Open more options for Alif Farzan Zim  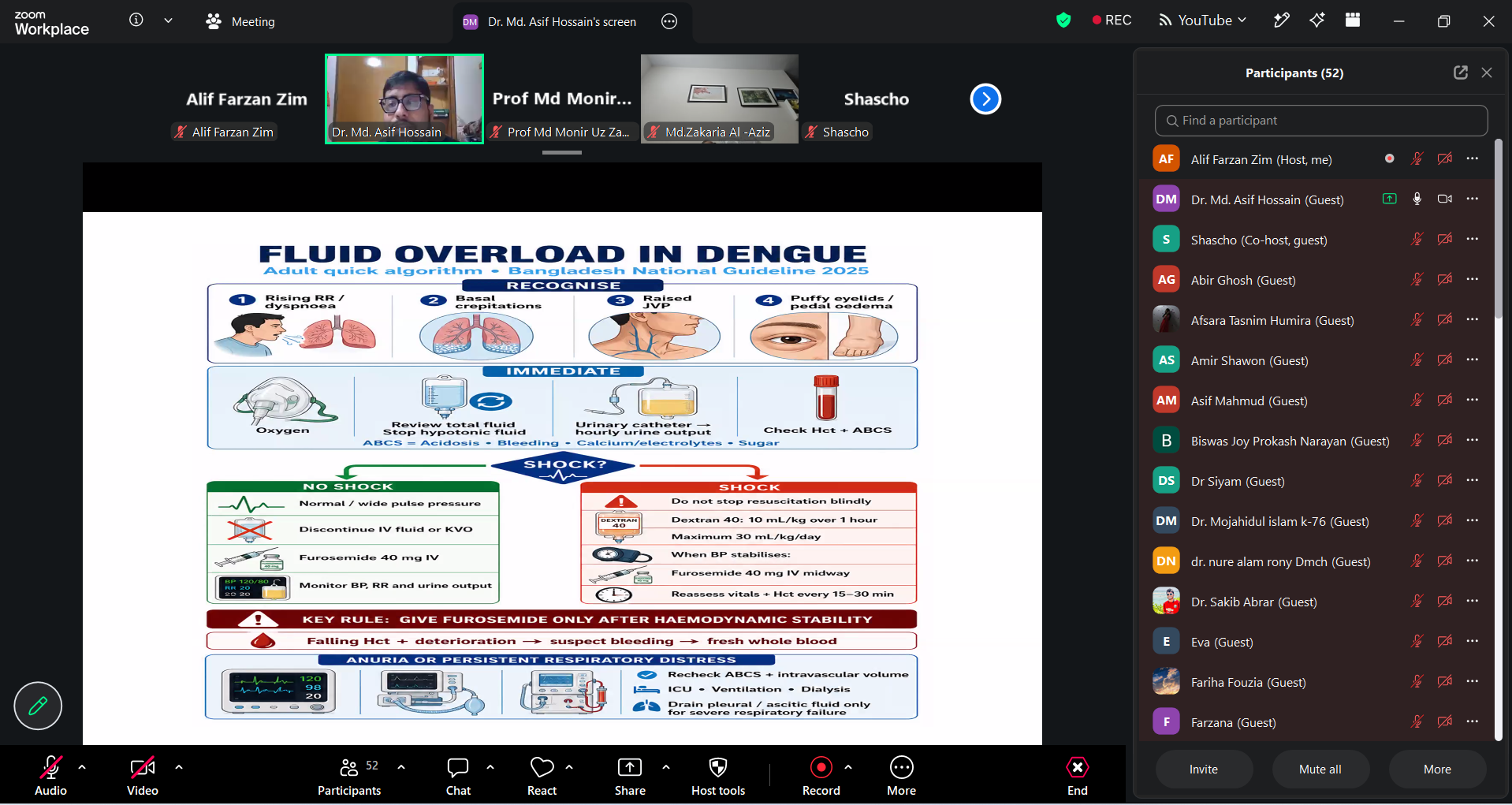click(x=1473, y=158)
